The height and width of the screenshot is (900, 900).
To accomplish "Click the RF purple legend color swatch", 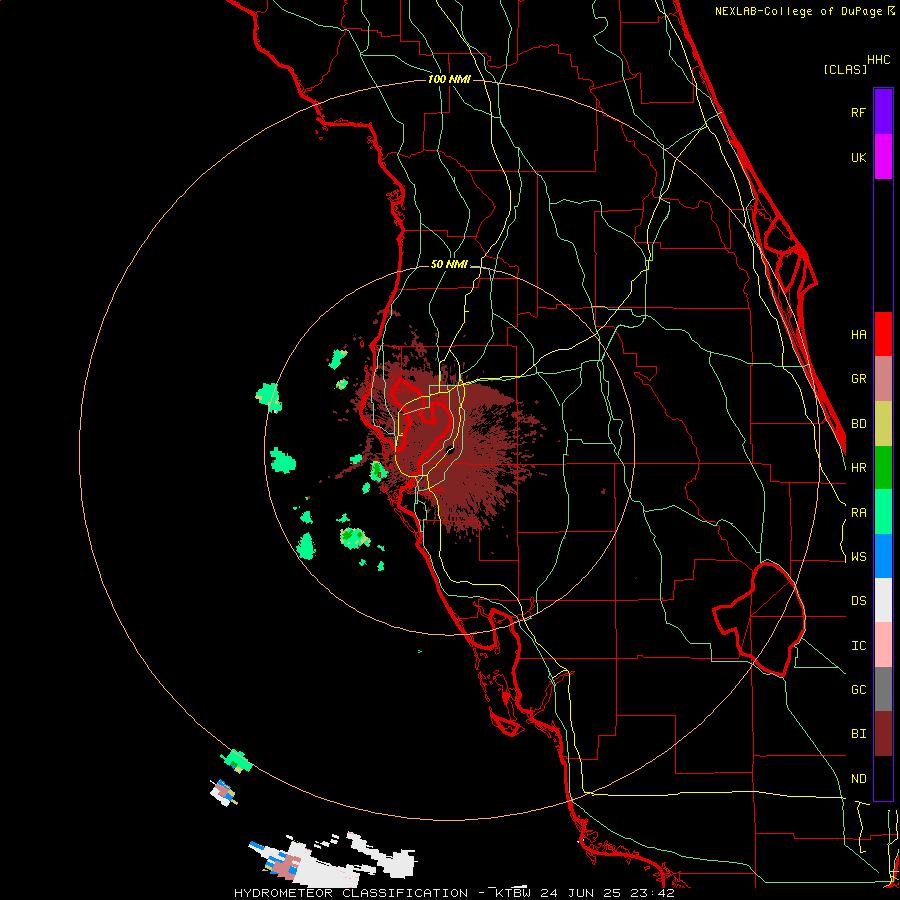I will [x=883, y=112].
